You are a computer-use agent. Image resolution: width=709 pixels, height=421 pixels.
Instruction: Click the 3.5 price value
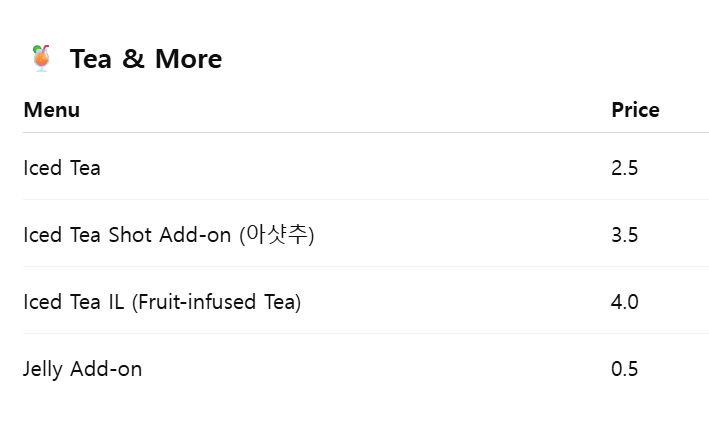click(x=624, y=235)
